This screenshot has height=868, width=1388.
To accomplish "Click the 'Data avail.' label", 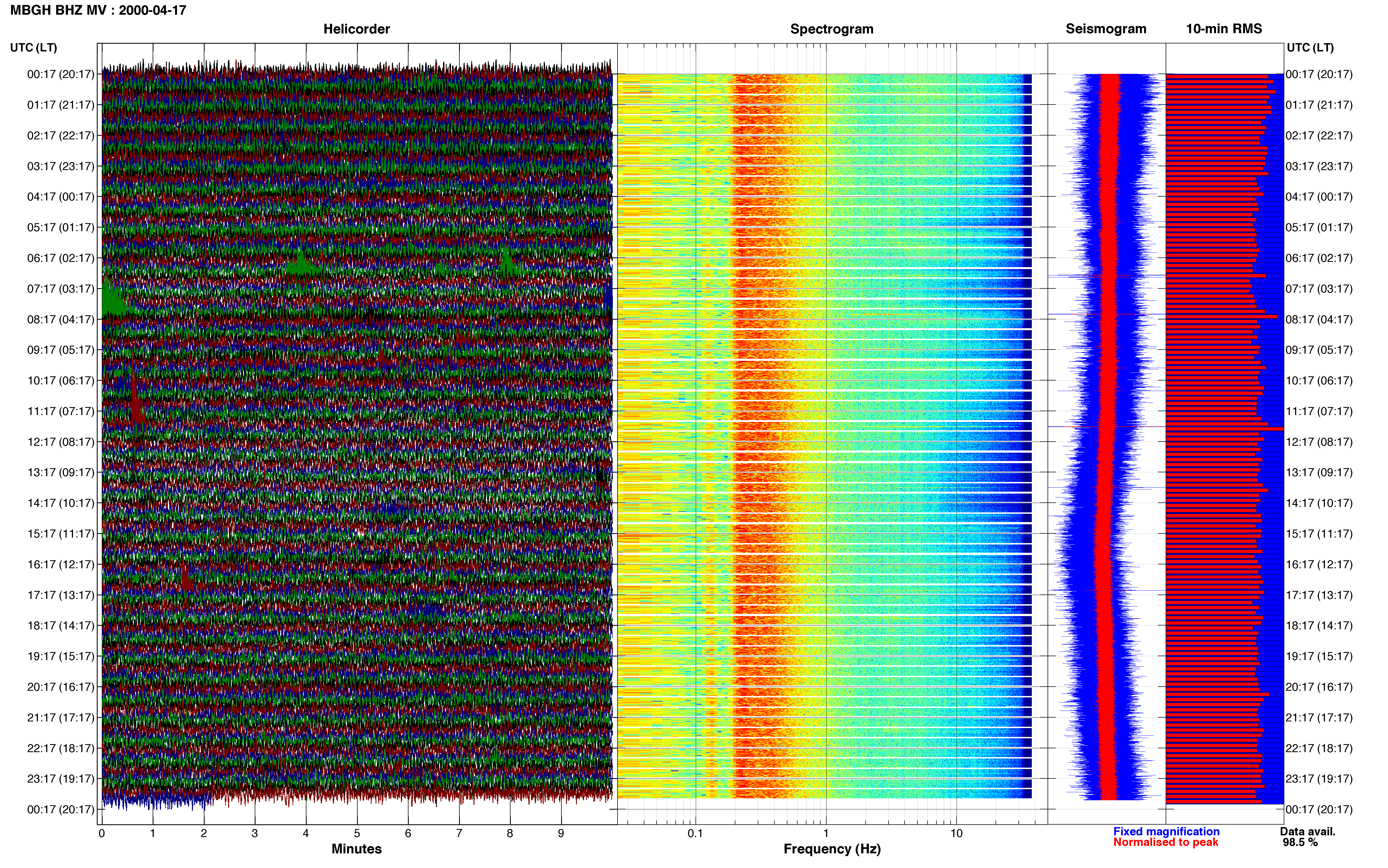I will click(x=1308, y=831).
